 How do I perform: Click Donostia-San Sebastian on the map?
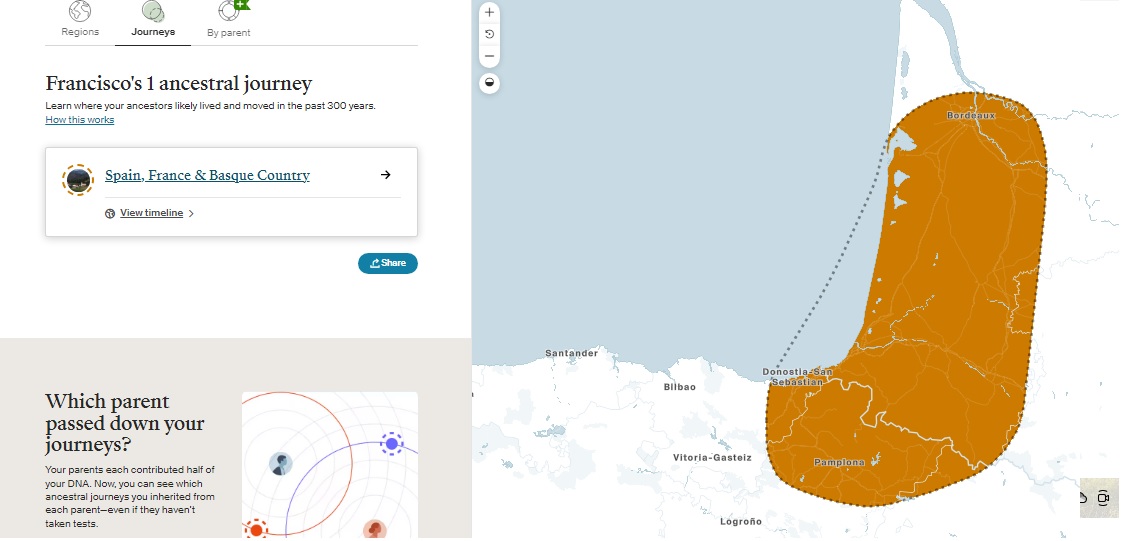797,377
